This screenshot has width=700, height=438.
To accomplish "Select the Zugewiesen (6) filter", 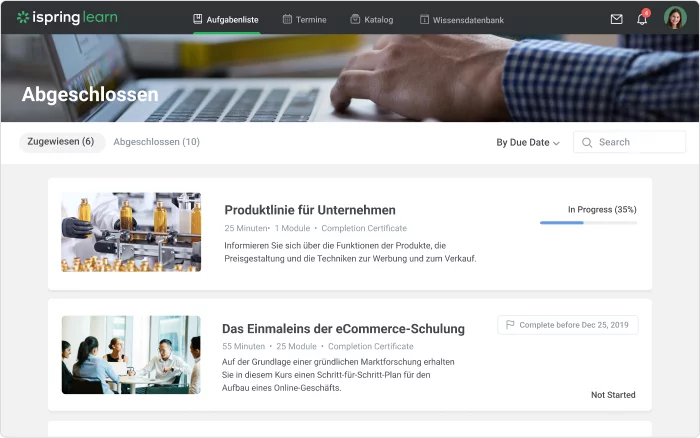I will (61, 142).
